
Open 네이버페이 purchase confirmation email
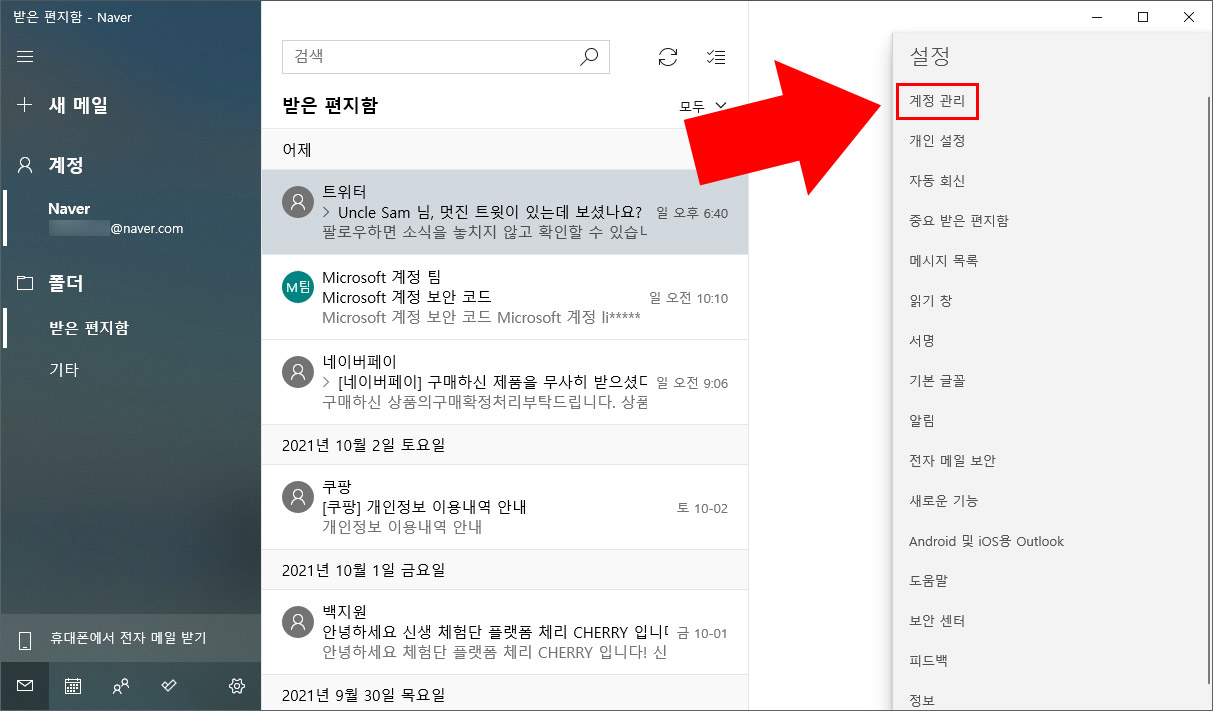[505, 382]
